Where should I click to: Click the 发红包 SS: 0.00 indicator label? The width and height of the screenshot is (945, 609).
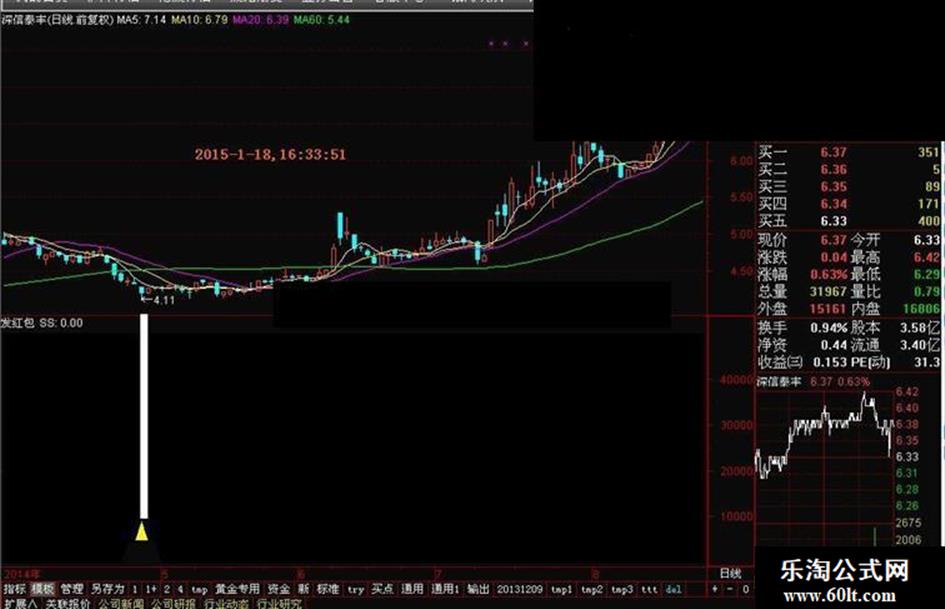(42, 323)
